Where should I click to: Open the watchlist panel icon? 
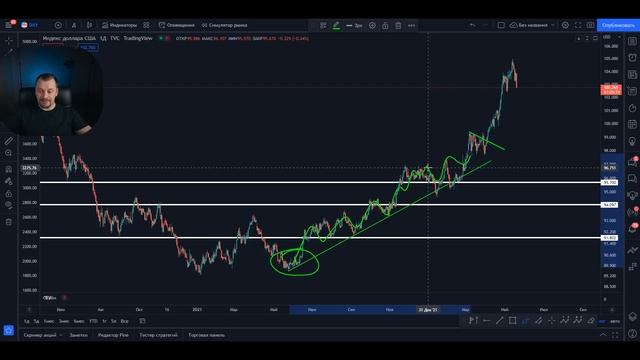pos(632,41)
